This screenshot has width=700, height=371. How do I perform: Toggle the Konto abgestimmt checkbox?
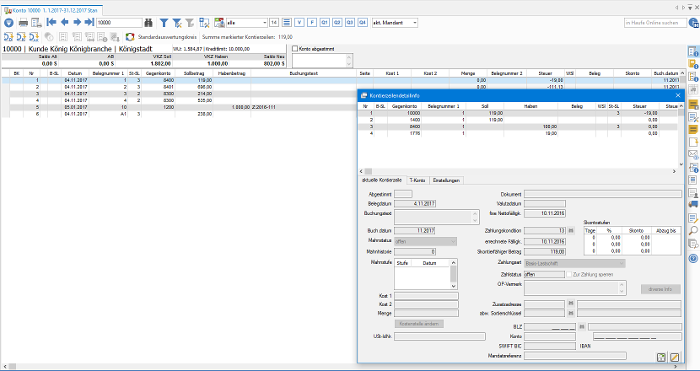(x=295, y=49)
